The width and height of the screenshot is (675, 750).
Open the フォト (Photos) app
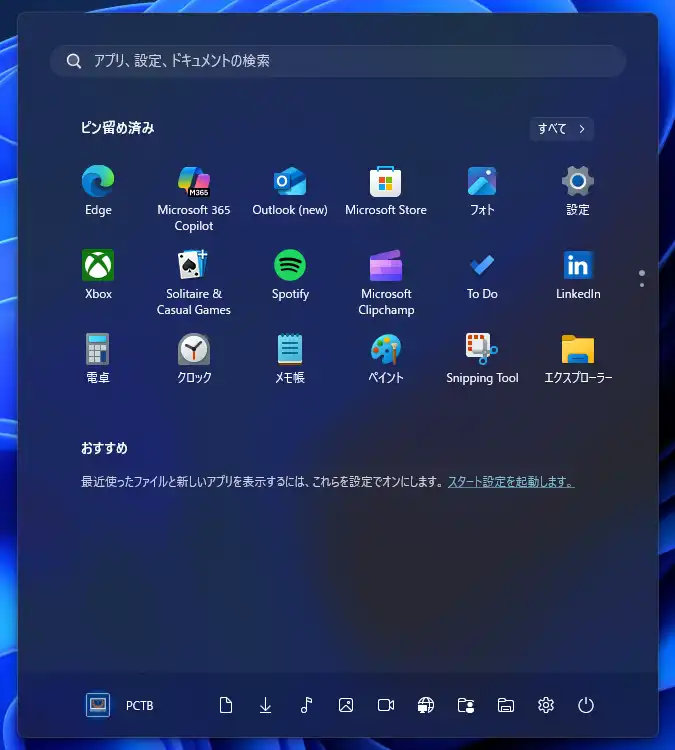[x=482, y=191]
